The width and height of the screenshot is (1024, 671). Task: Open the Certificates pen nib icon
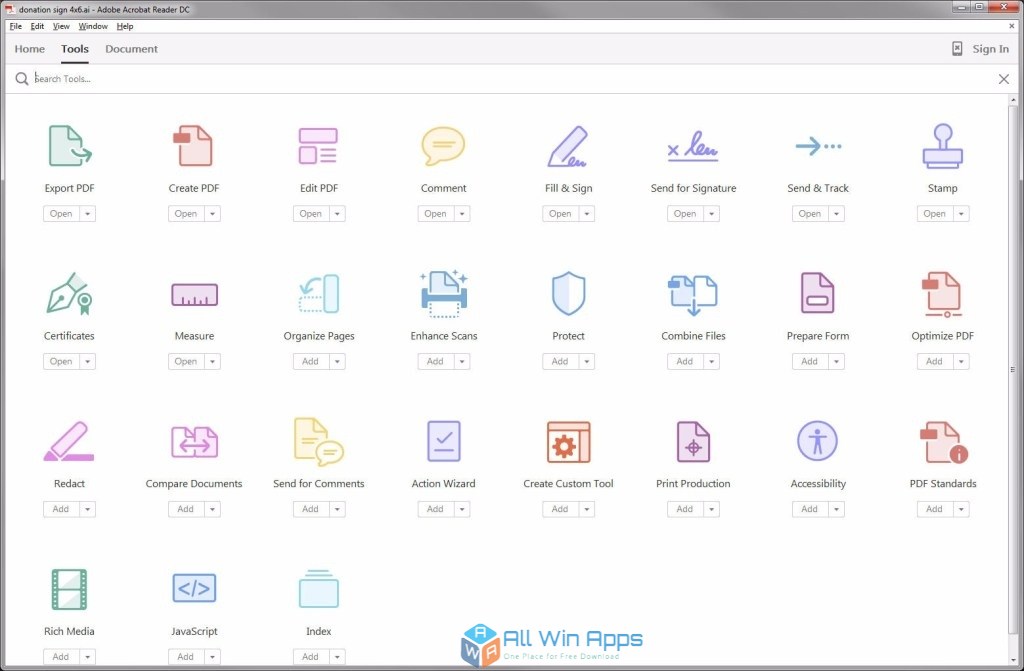pyautogui.click(x=69, y=293)
